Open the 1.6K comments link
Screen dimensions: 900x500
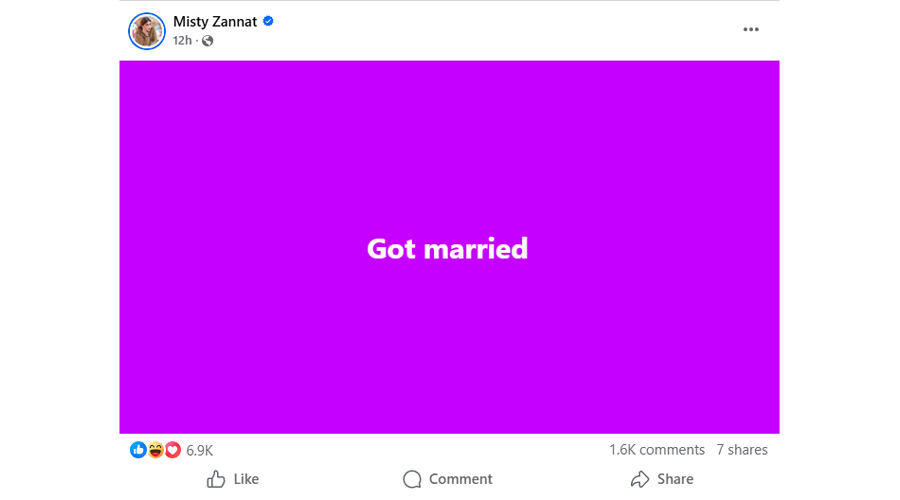click(x=656, y=450)
